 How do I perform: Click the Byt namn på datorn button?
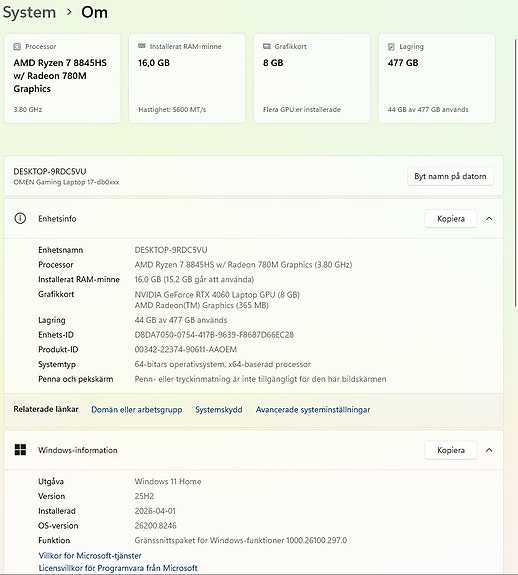tap(450, 176)
